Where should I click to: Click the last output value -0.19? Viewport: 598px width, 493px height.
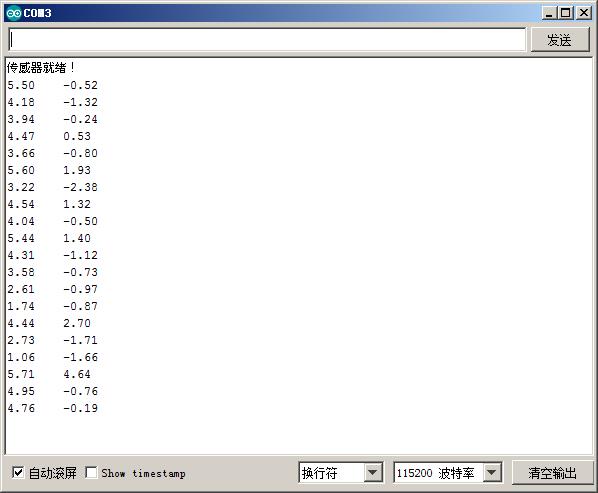click(x=80, y=408)
